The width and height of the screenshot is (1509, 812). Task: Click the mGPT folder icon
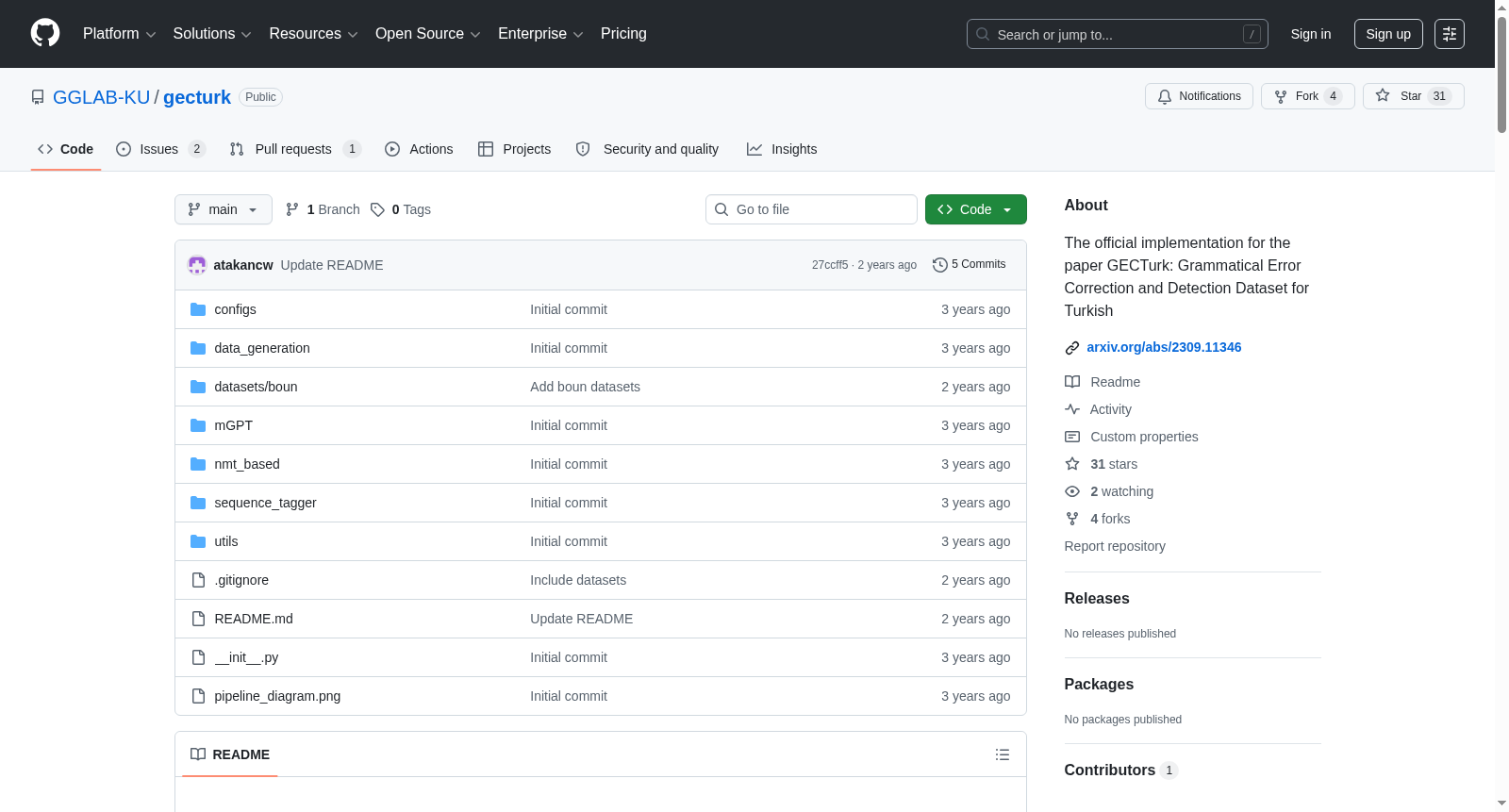click(x=198, y=425)
